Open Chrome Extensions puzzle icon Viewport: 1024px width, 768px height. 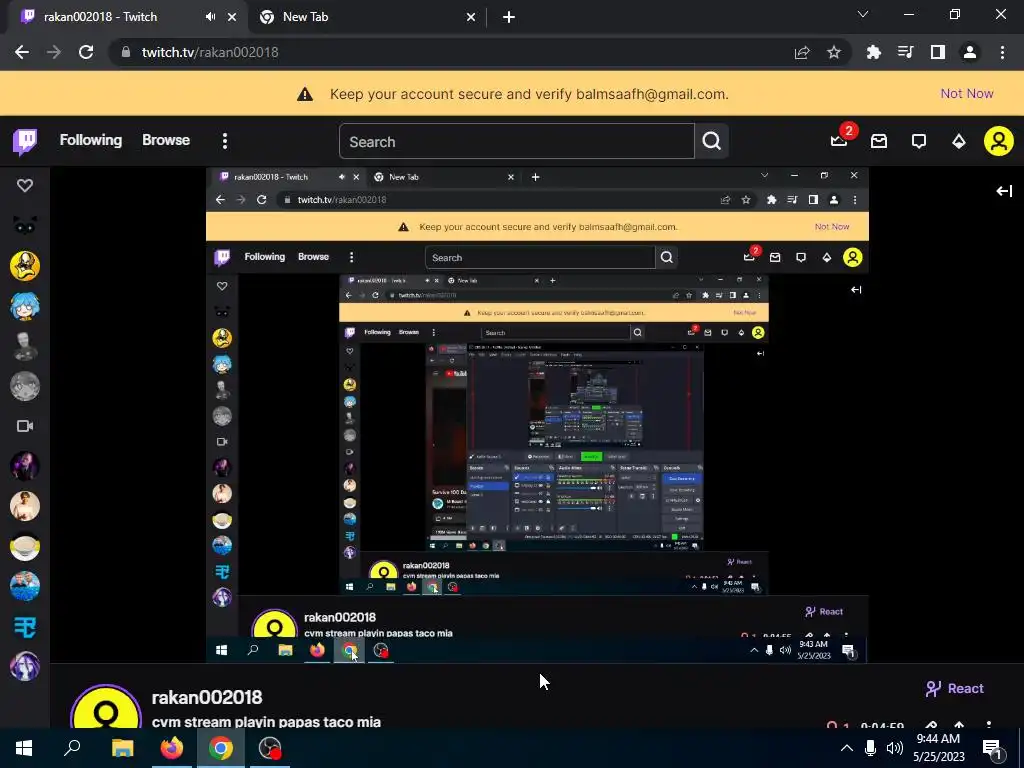pyautogui.click(x=873, y=52)
